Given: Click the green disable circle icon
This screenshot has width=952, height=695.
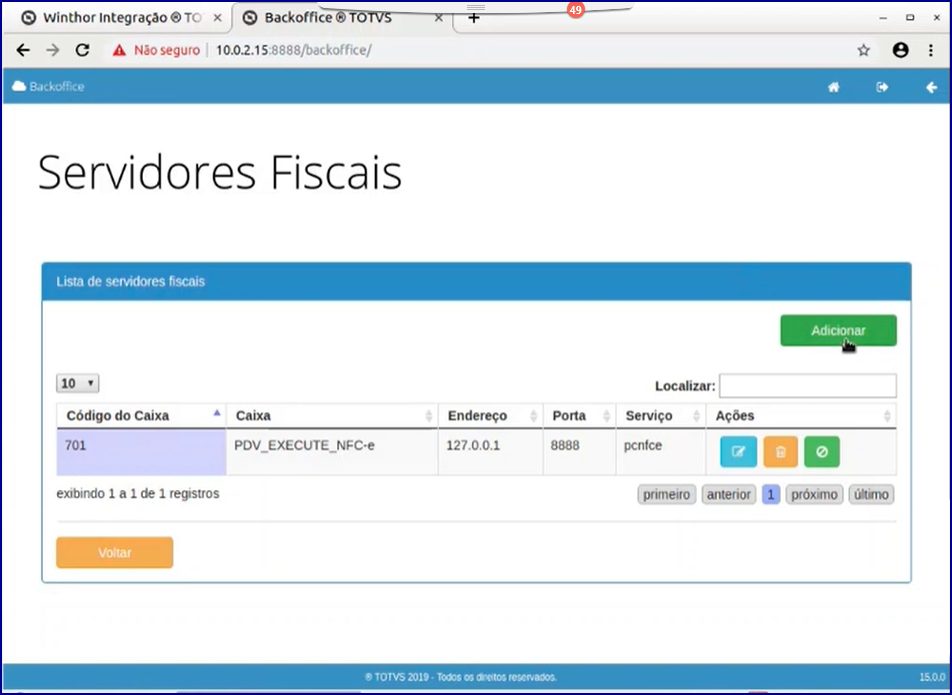Looking at the screenshot, I should pyautogui.click(x=821, y=452).
